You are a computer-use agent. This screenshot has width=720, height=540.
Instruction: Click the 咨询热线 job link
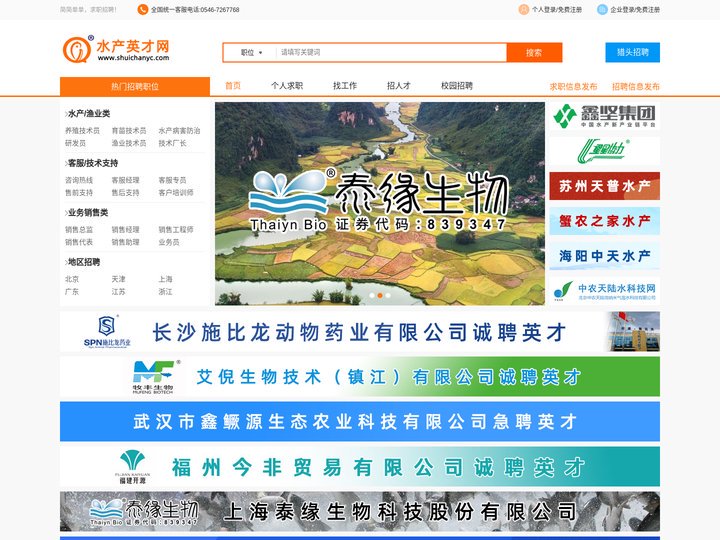79,180
